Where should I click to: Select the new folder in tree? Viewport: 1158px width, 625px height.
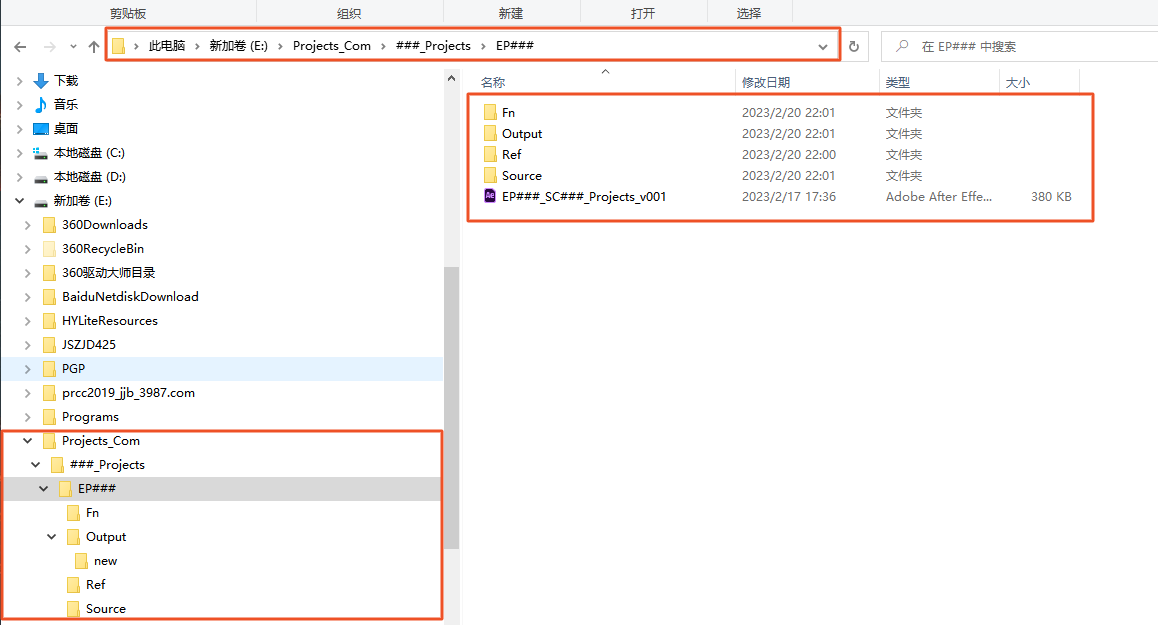[x=105, y=561]
